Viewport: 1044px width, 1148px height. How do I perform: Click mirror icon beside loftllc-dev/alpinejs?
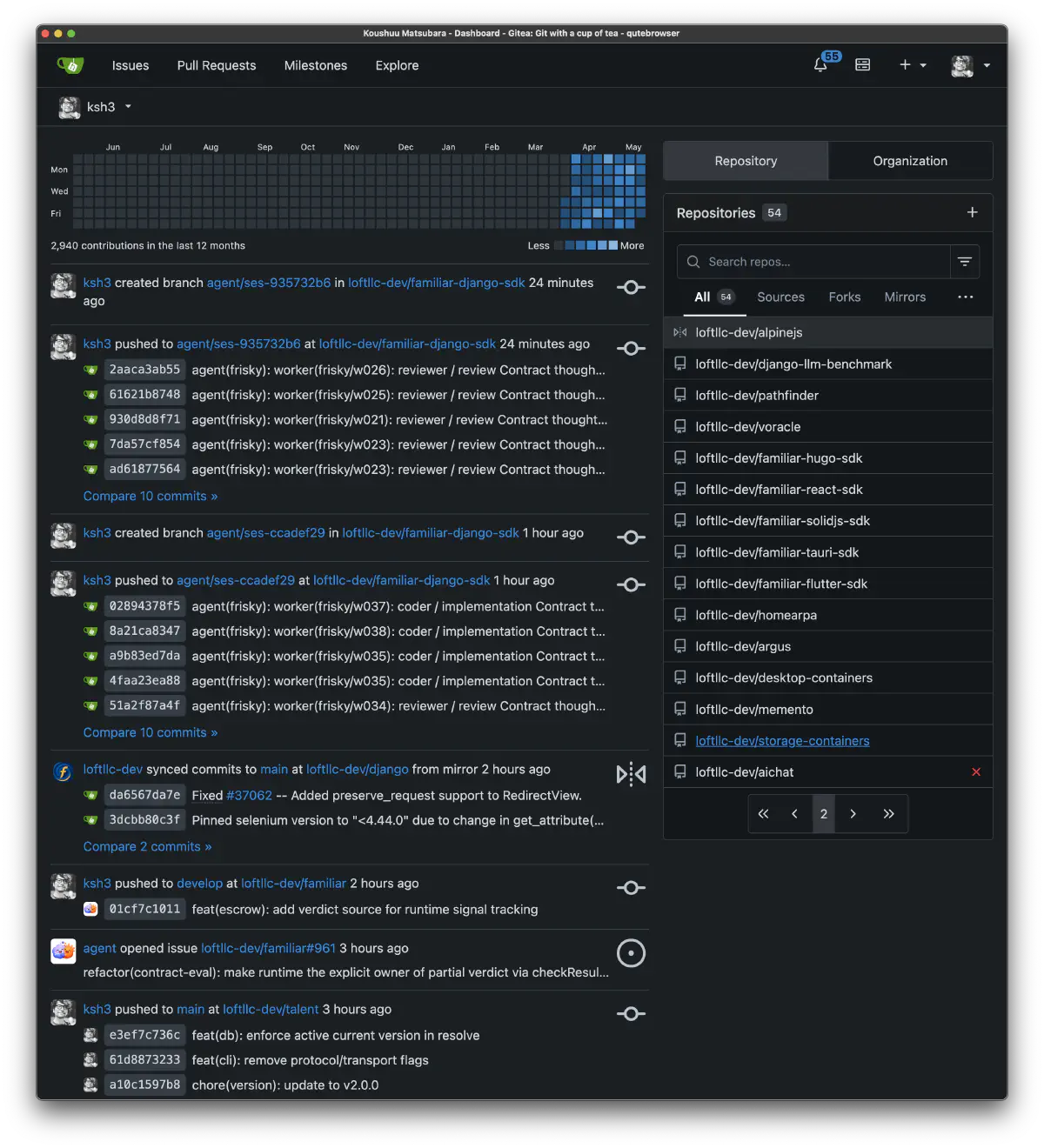coord(680,332)
